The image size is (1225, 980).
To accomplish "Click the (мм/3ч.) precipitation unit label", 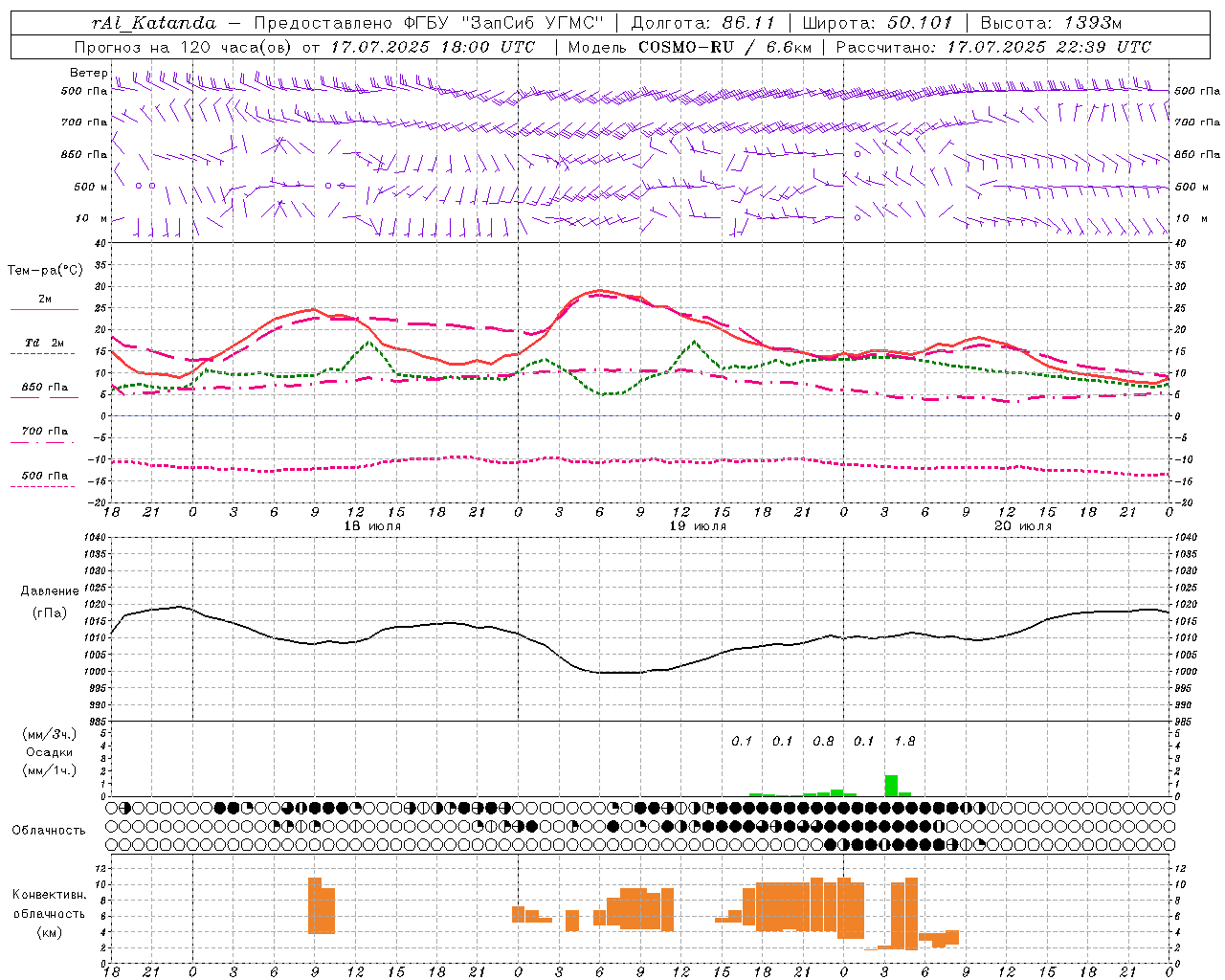I will pos(49,734).
